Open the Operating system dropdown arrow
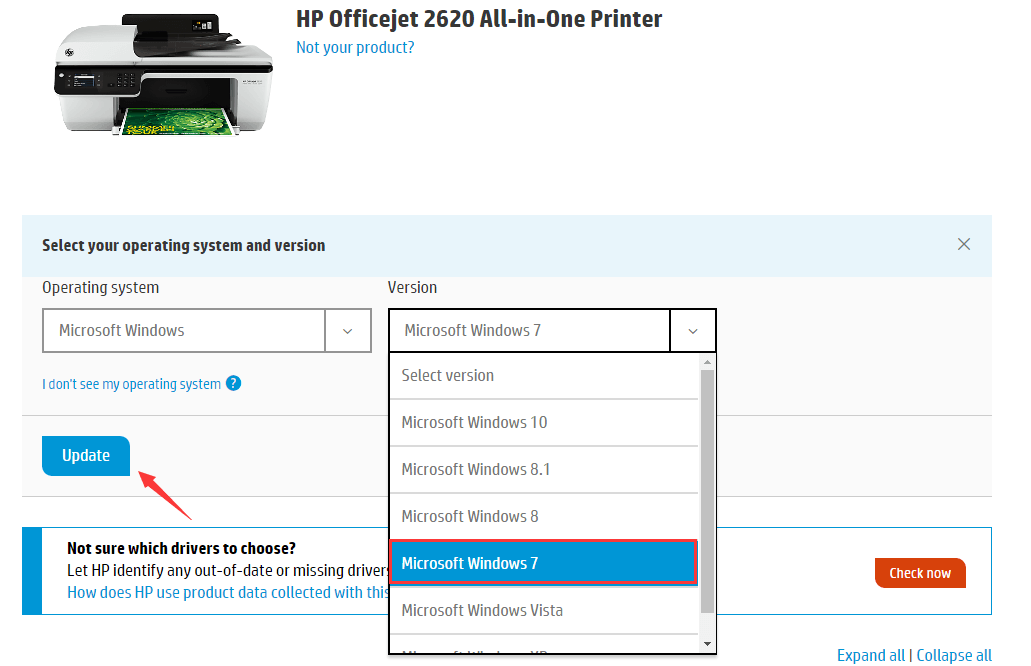1031x666 pixels. [x=348, y=331]
